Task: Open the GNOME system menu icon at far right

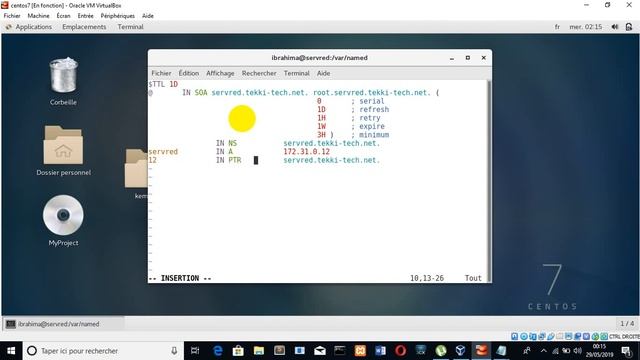Action: pyautogui.click(x=629, y=27)
